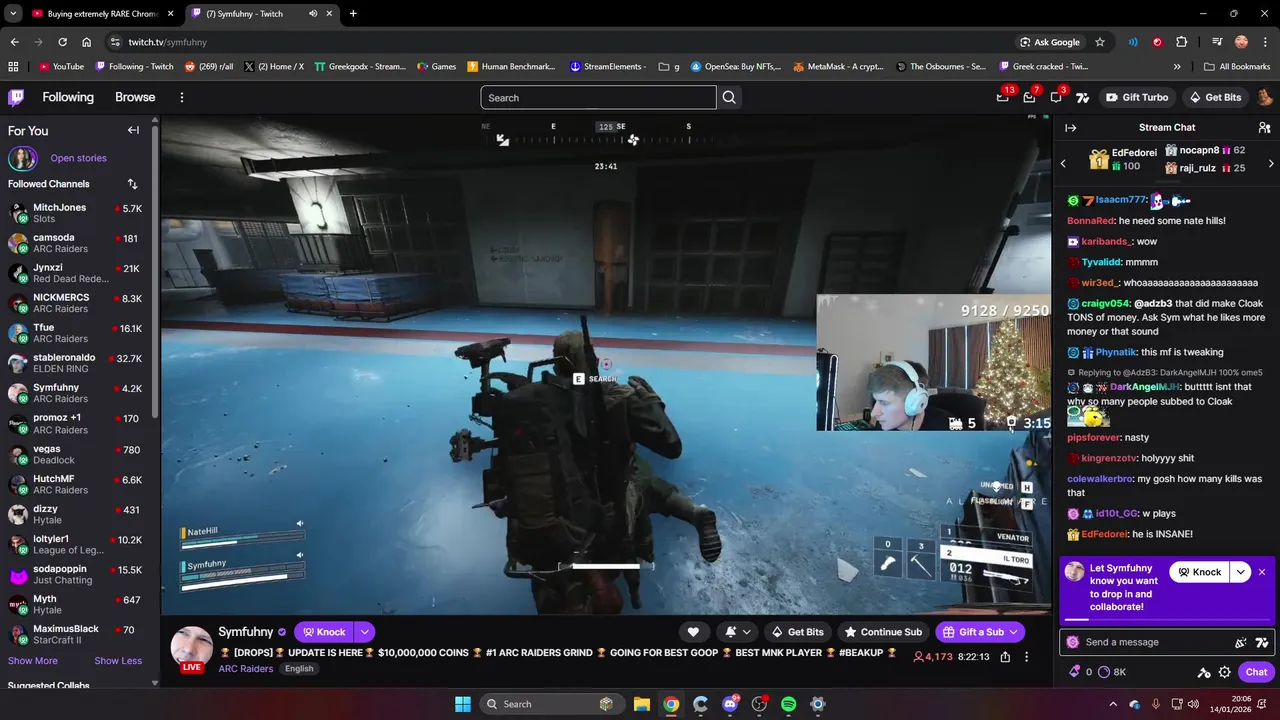Go to the Browse page
The image size is (1280, 720).
point(135,97)
